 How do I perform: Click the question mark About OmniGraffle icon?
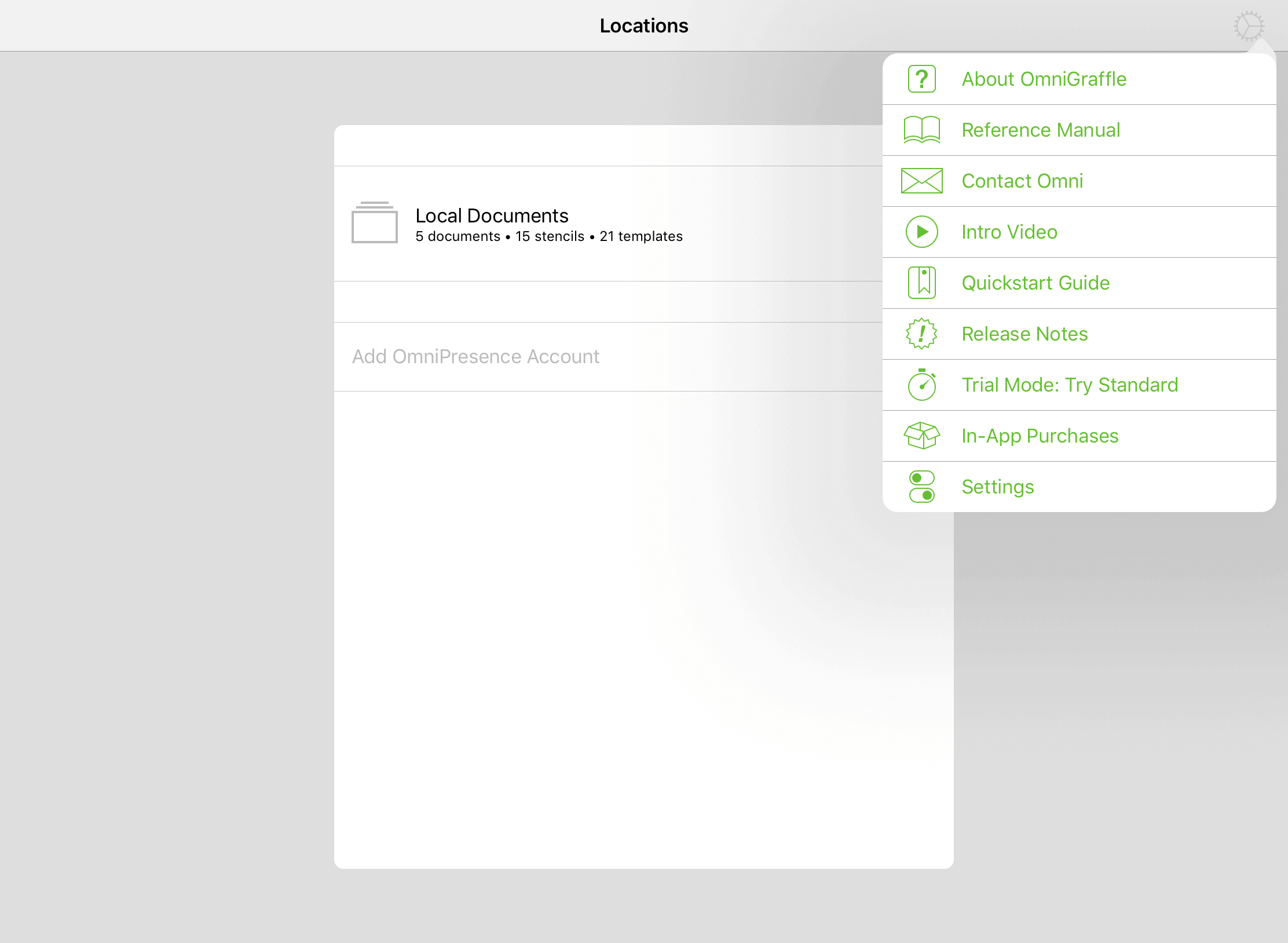(x=921, y=79)
